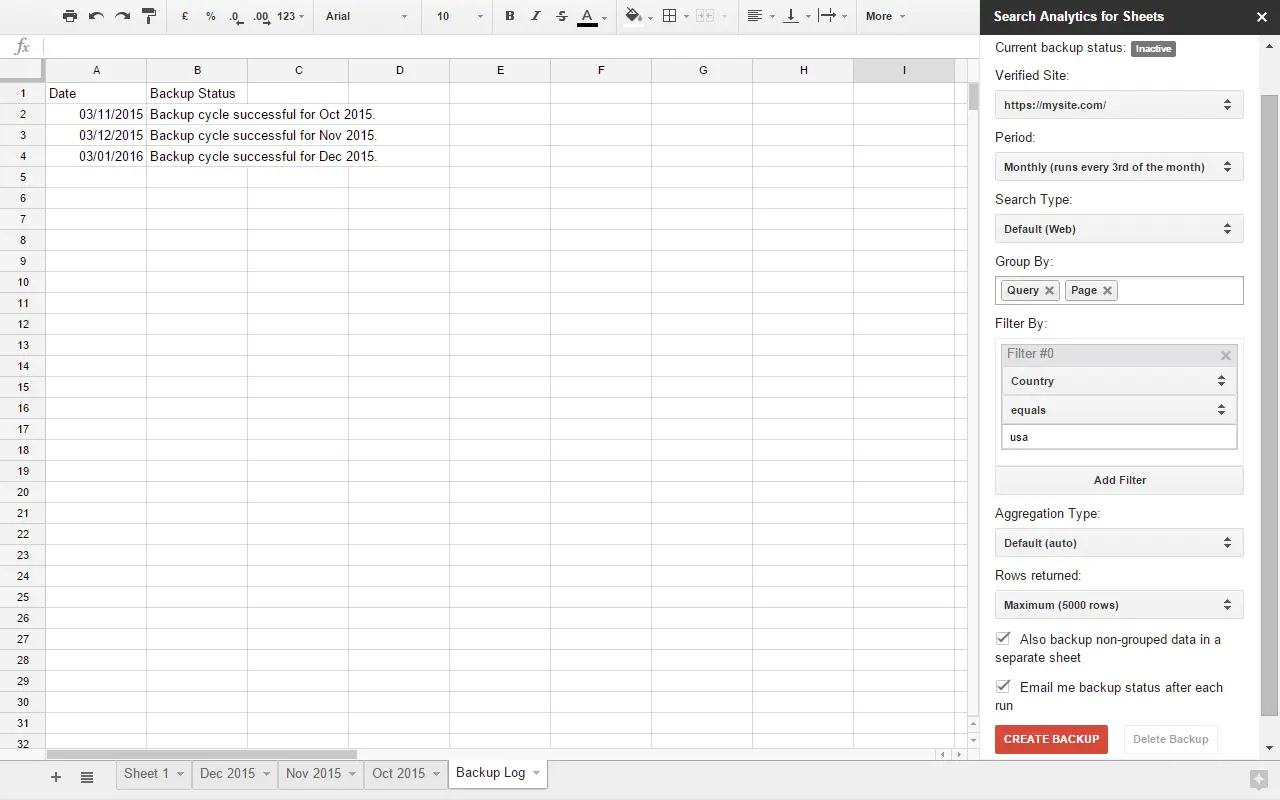Delete Filter #0 with its X
Image resolution: width=1280 pixels, height=800 pixels.
pyautogui.click(x=1226, y=355)
